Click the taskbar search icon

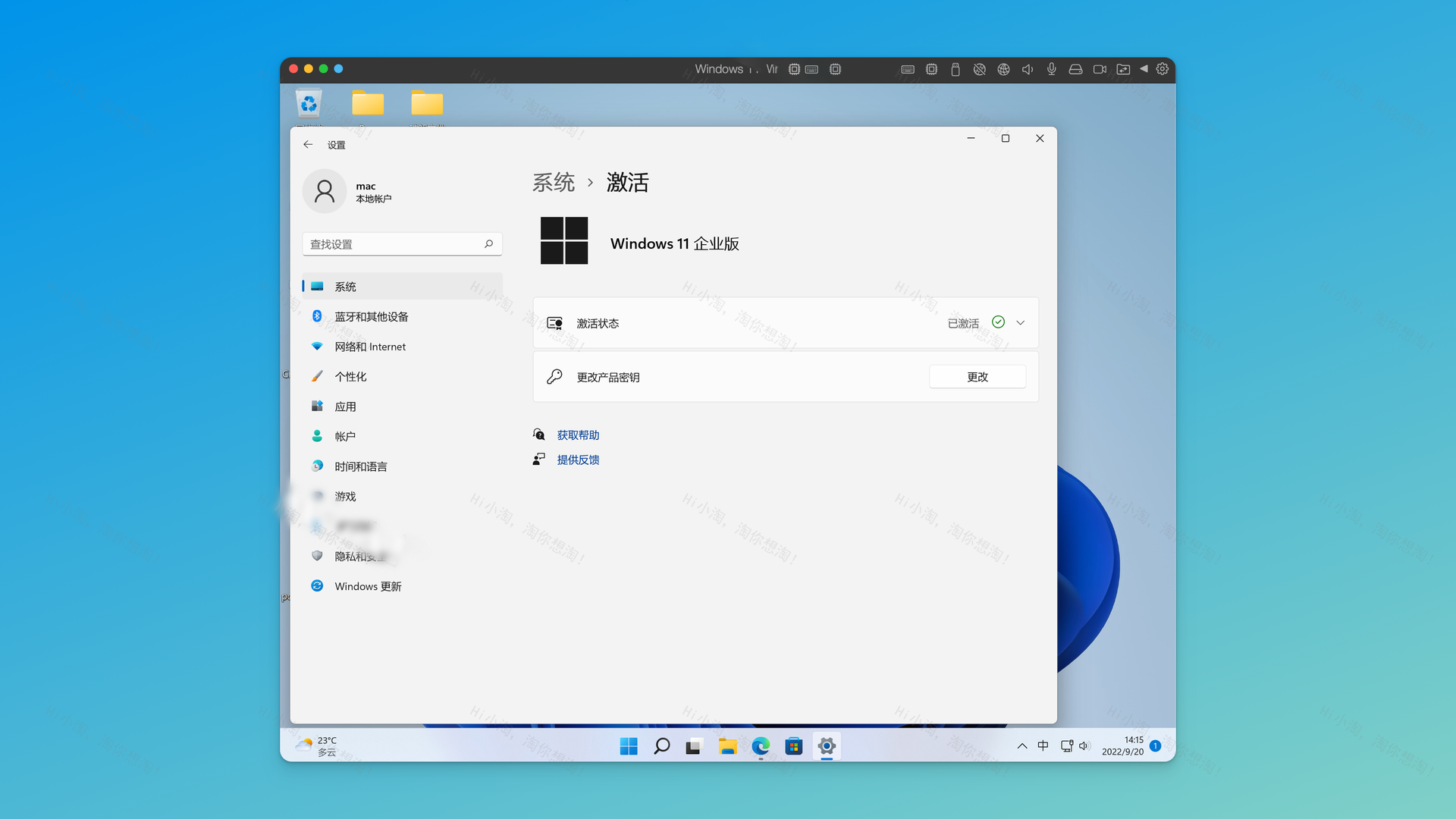tap(661, 746)
